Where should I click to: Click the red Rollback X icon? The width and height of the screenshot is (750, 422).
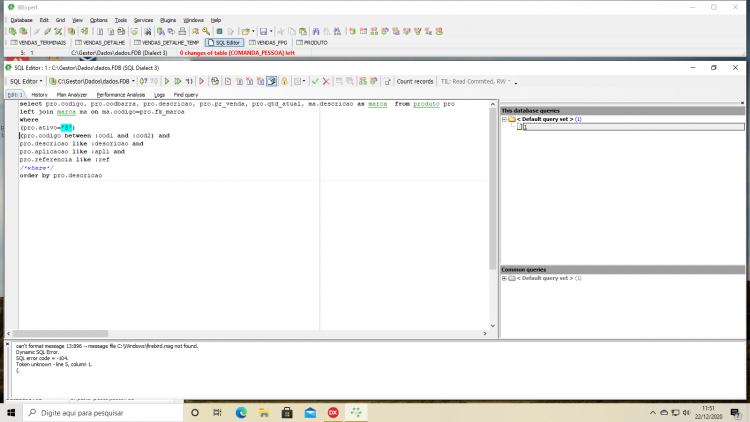[326, 81]
